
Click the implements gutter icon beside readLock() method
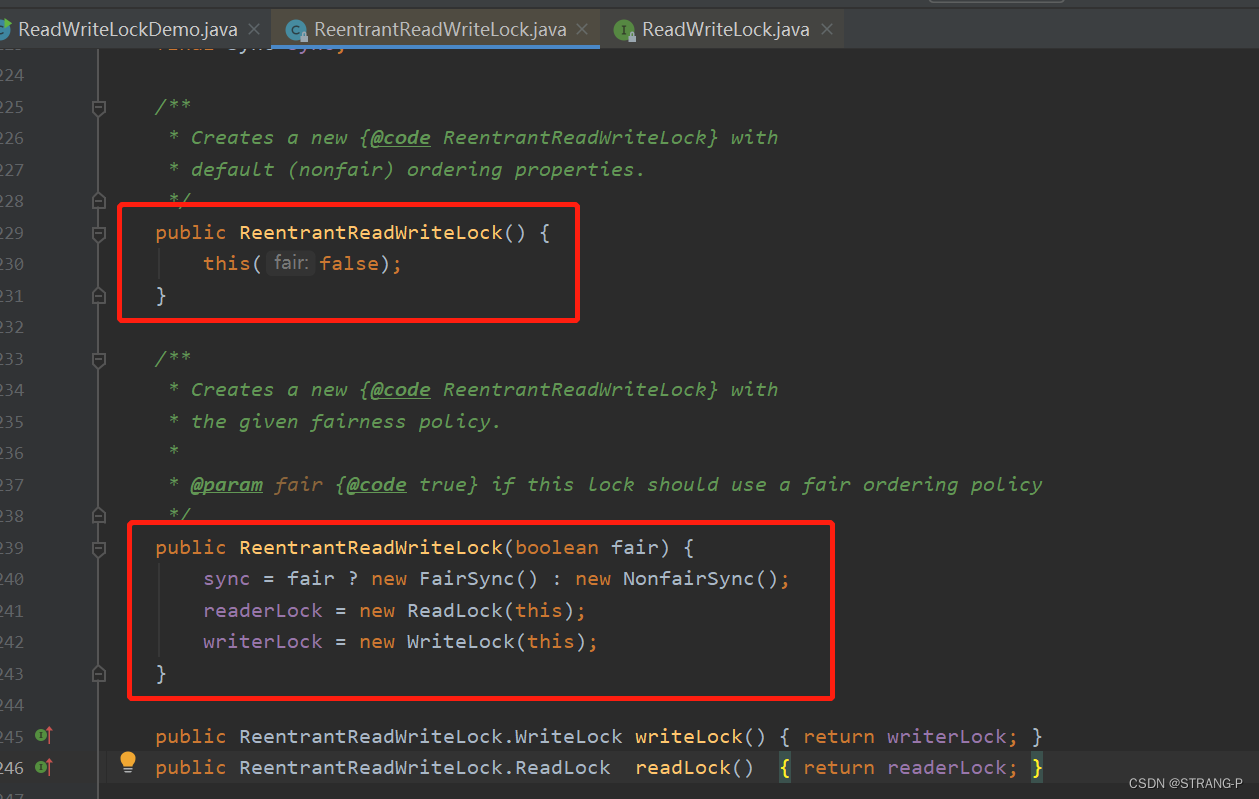click(x=43, y=767)
